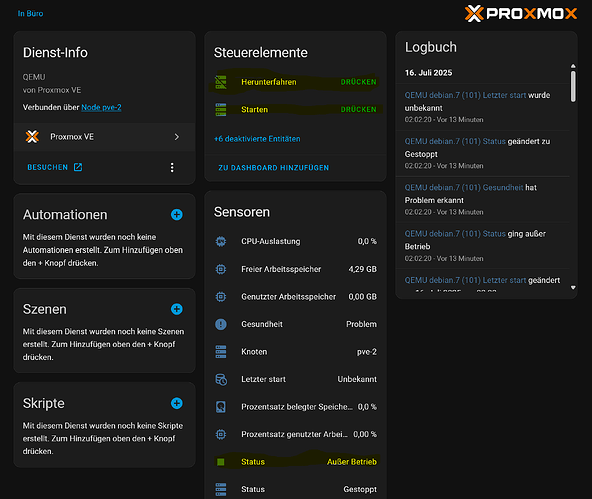Click the Prozentsatz belegter Speicher value 0,0 %

click(x=367, y=407)
